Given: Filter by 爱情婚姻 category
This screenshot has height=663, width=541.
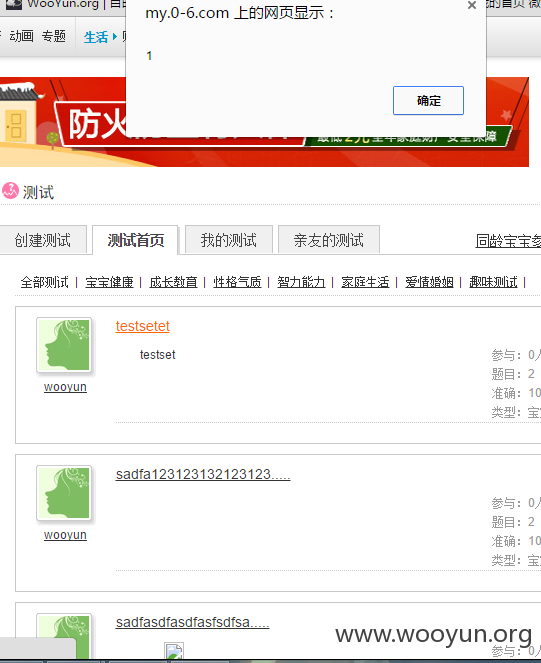Looking at the screenshot, I should [429, 282].
